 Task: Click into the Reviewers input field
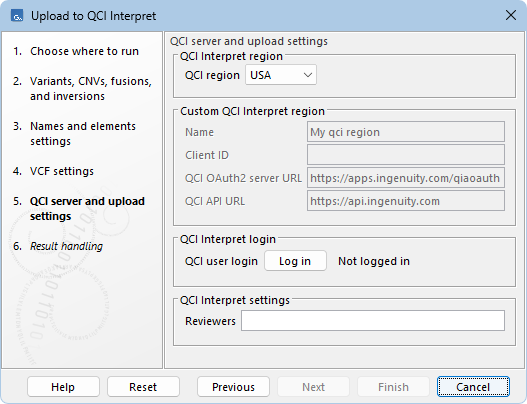(373, 321)
